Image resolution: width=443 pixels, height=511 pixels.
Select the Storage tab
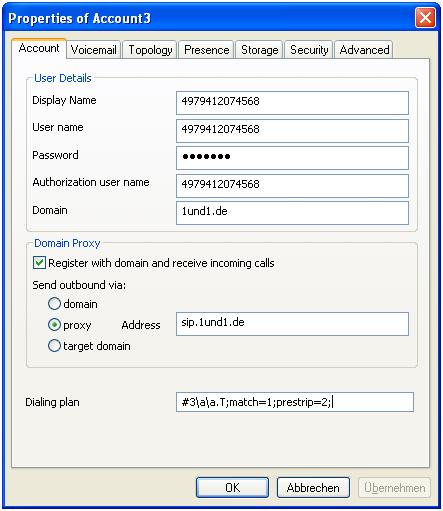[x=259, y=50]
